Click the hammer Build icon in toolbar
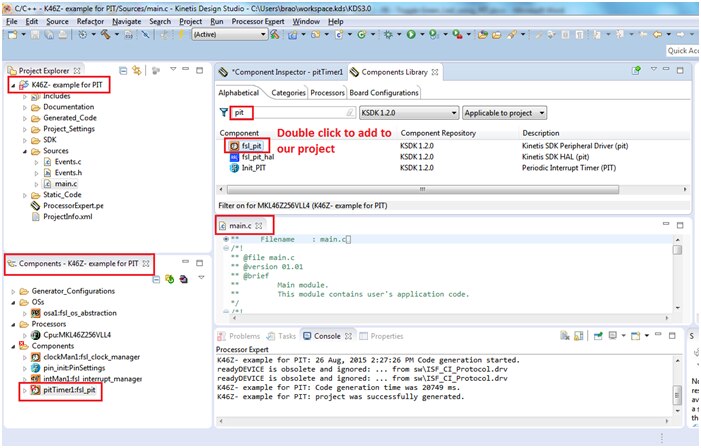The height and width of the screenshot is (448, 701). click(104, 34)
